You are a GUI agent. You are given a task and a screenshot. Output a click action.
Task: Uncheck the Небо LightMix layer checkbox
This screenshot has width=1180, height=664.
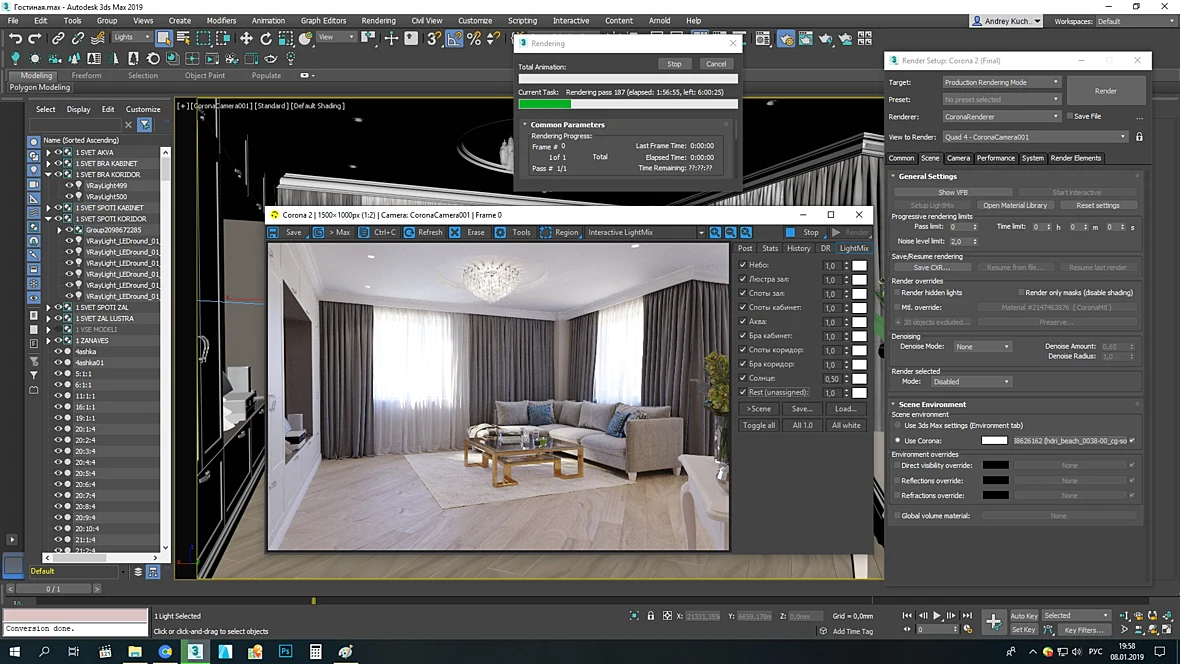point(743,265)
